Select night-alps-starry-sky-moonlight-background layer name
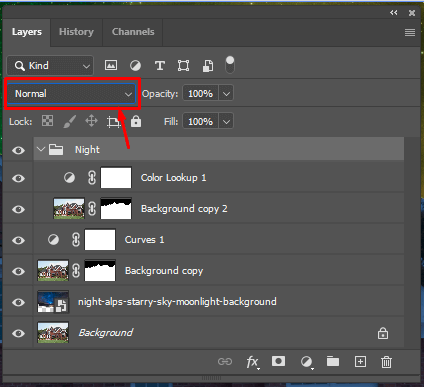 coord(177,302)
